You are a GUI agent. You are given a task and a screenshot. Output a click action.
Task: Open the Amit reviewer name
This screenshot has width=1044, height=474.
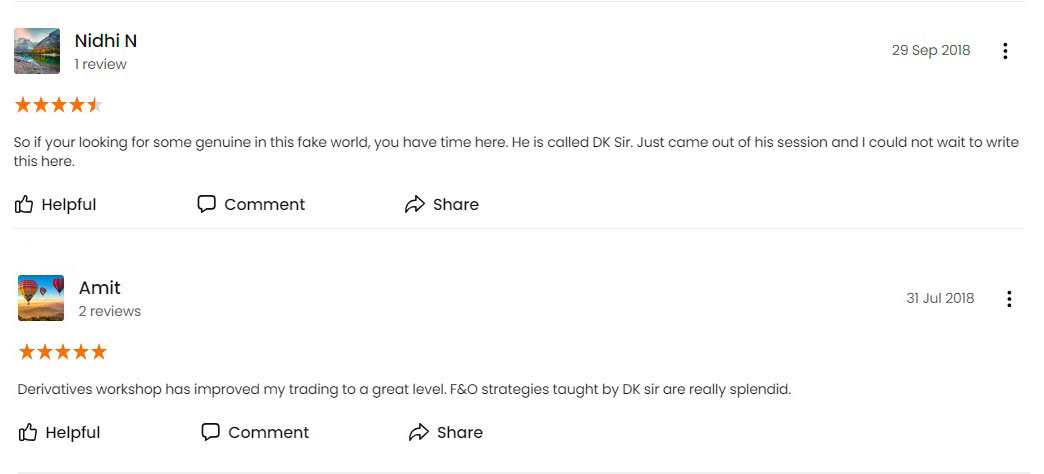tap(100, 288)
